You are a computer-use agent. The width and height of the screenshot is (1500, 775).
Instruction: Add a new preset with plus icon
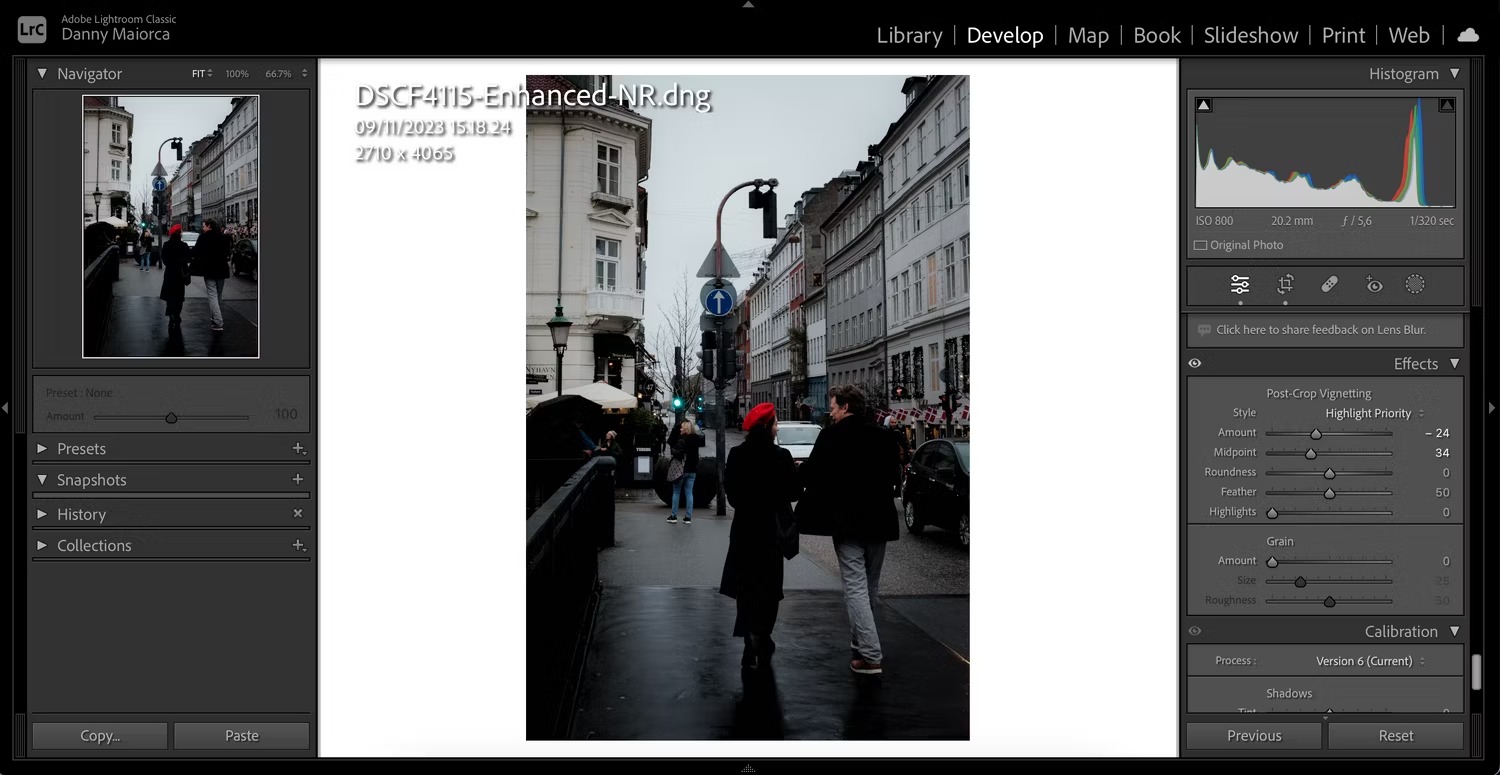[297, 449]
